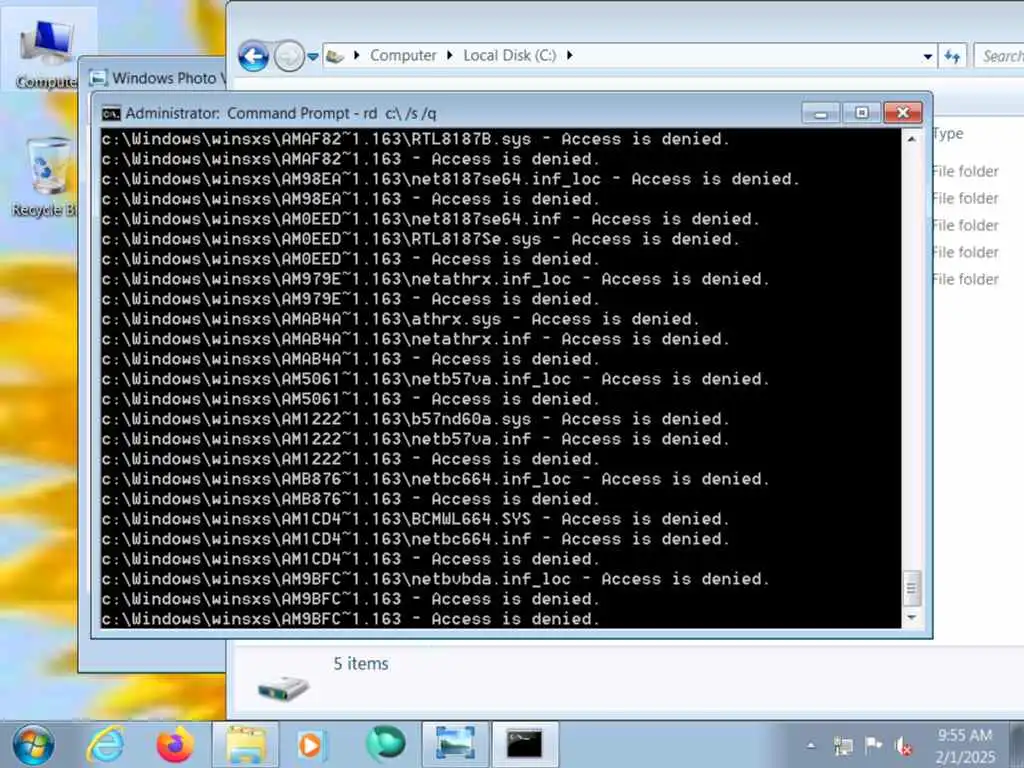This screenshot has height=768, width=1024.
Task: Click the Command Prompt title bar icon
Action: pos(111,114)
